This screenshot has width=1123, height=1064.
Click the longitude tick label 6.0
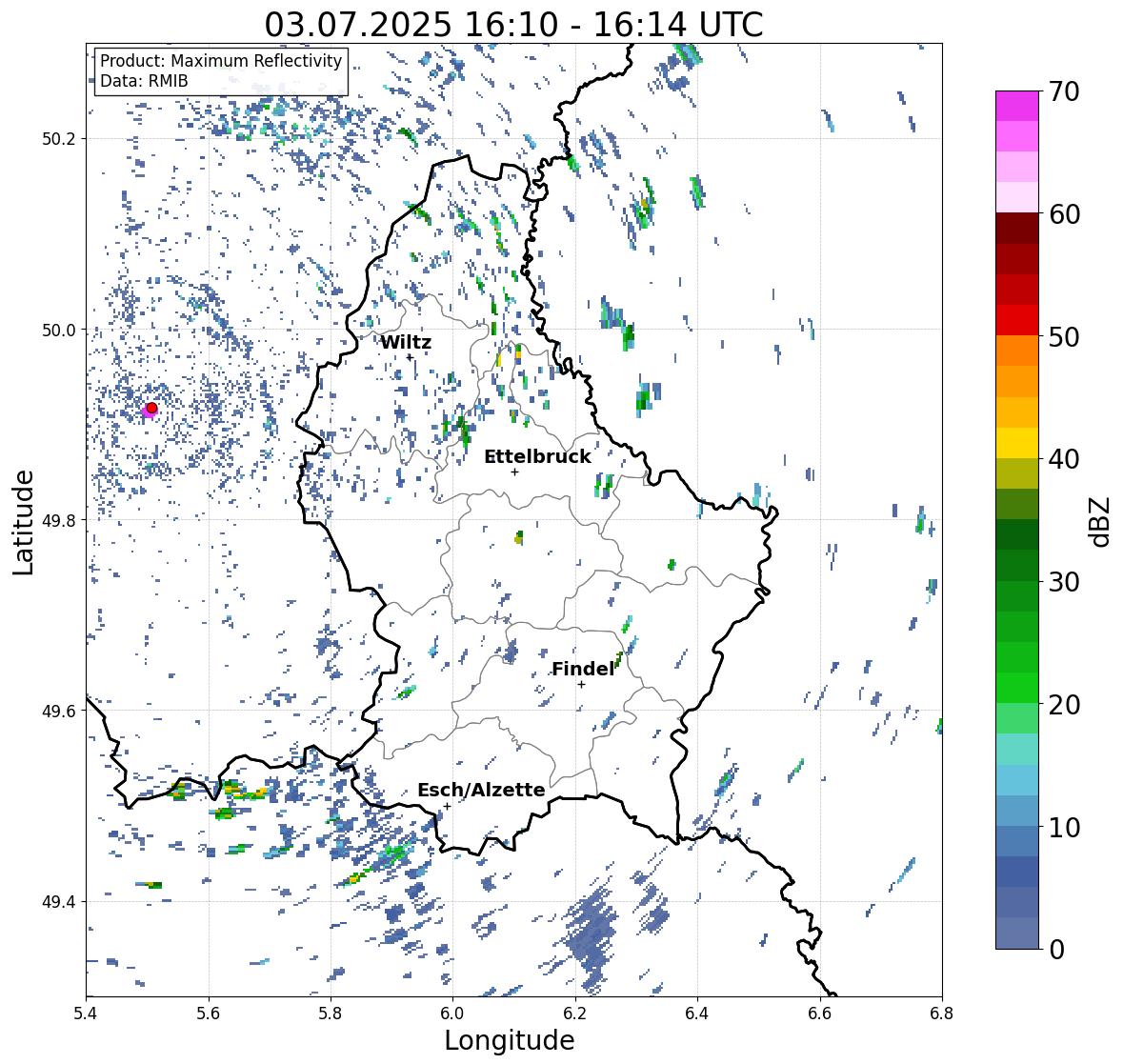click(452, 1013)
